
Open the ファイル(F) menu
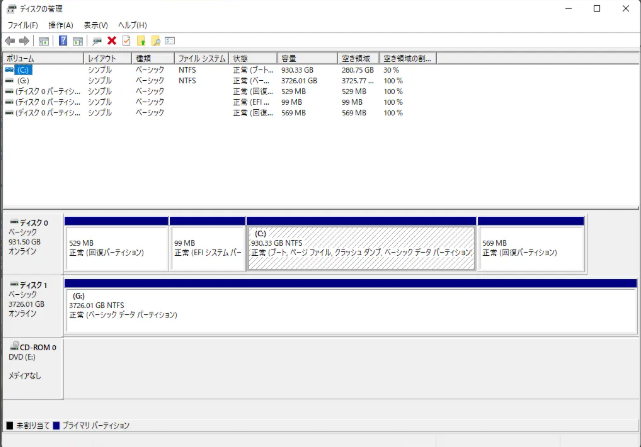tap(23, 25)
